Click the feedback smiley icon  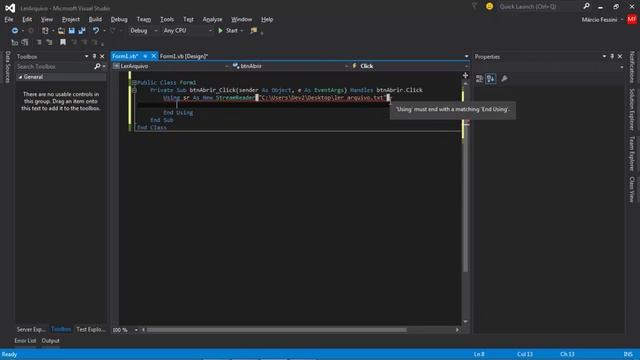pyautogui.click(x=489, y=7)
